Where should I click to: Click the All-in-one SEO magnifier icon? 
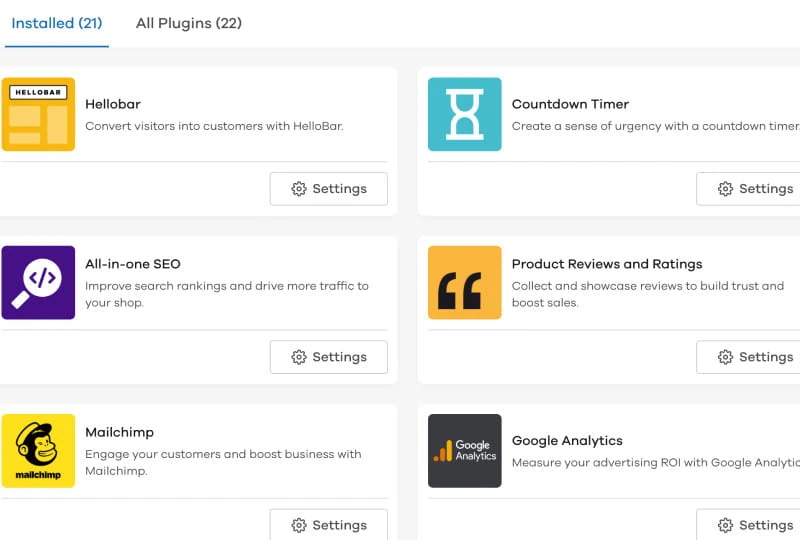(x=38, y=283)
